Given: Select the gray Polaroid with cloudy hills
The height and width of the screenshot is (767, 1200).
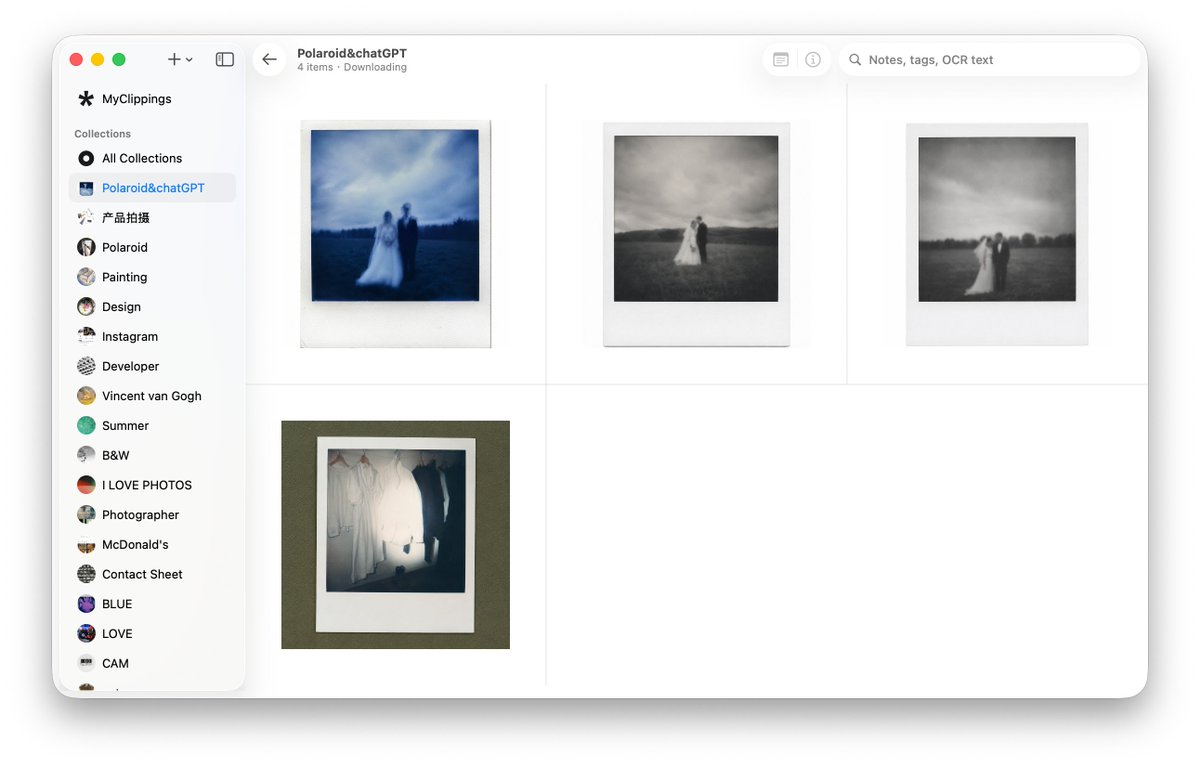Looking at the screenshot, I should [696, 234].
